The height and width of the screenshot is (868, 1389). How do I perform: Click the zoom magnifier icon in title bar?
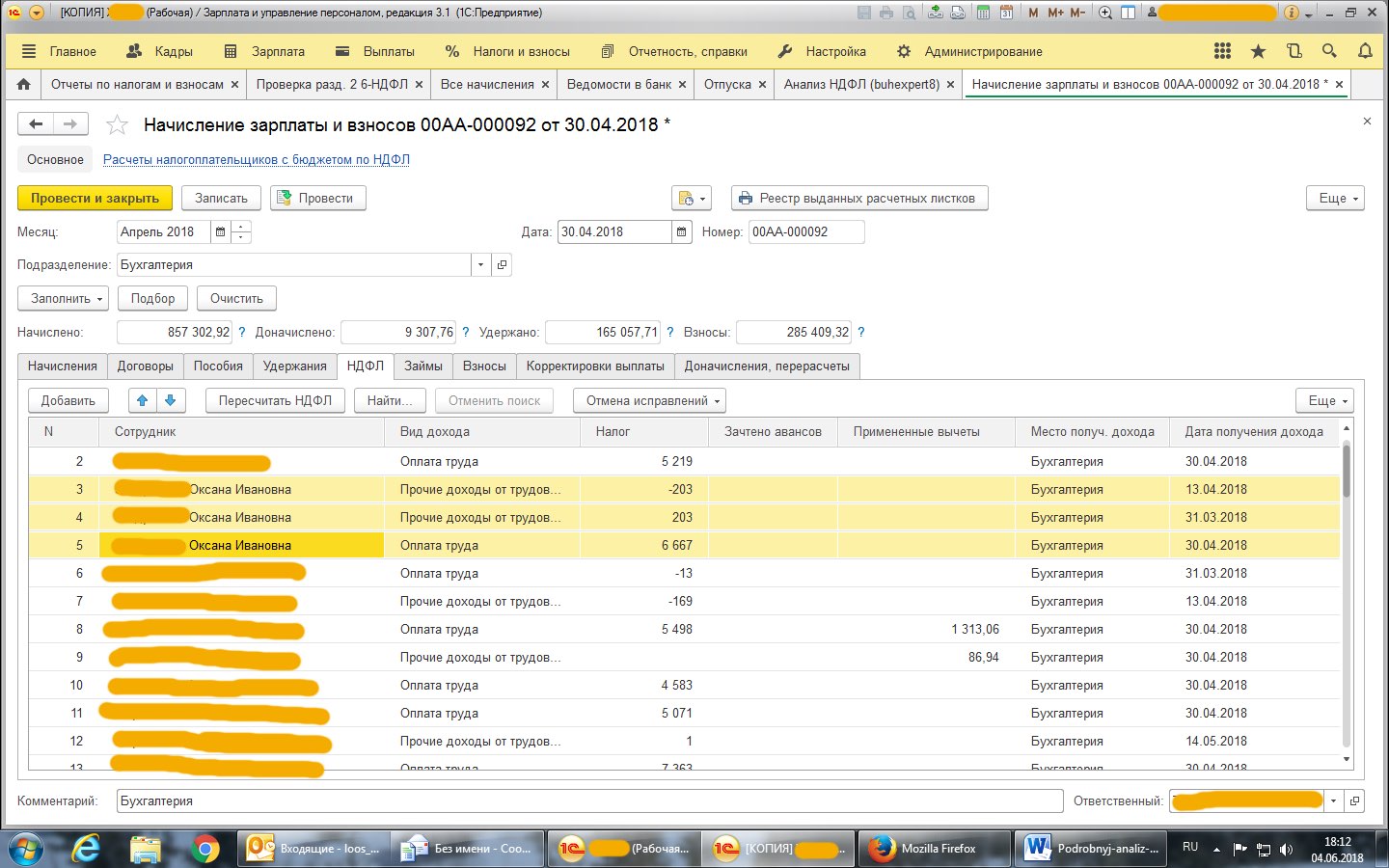pos(1105,13)
